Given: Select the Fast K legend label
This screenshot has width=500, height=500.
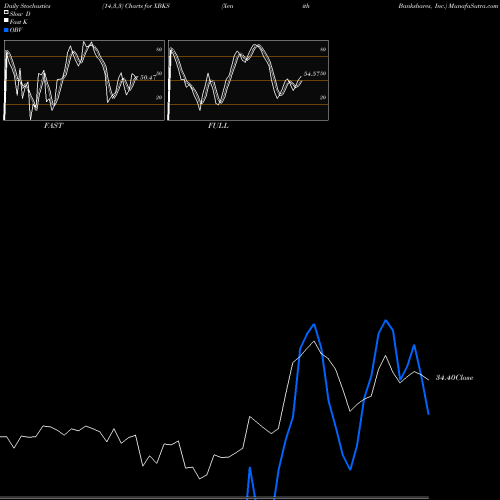Looking at the screenshot, I should point(18,22).
